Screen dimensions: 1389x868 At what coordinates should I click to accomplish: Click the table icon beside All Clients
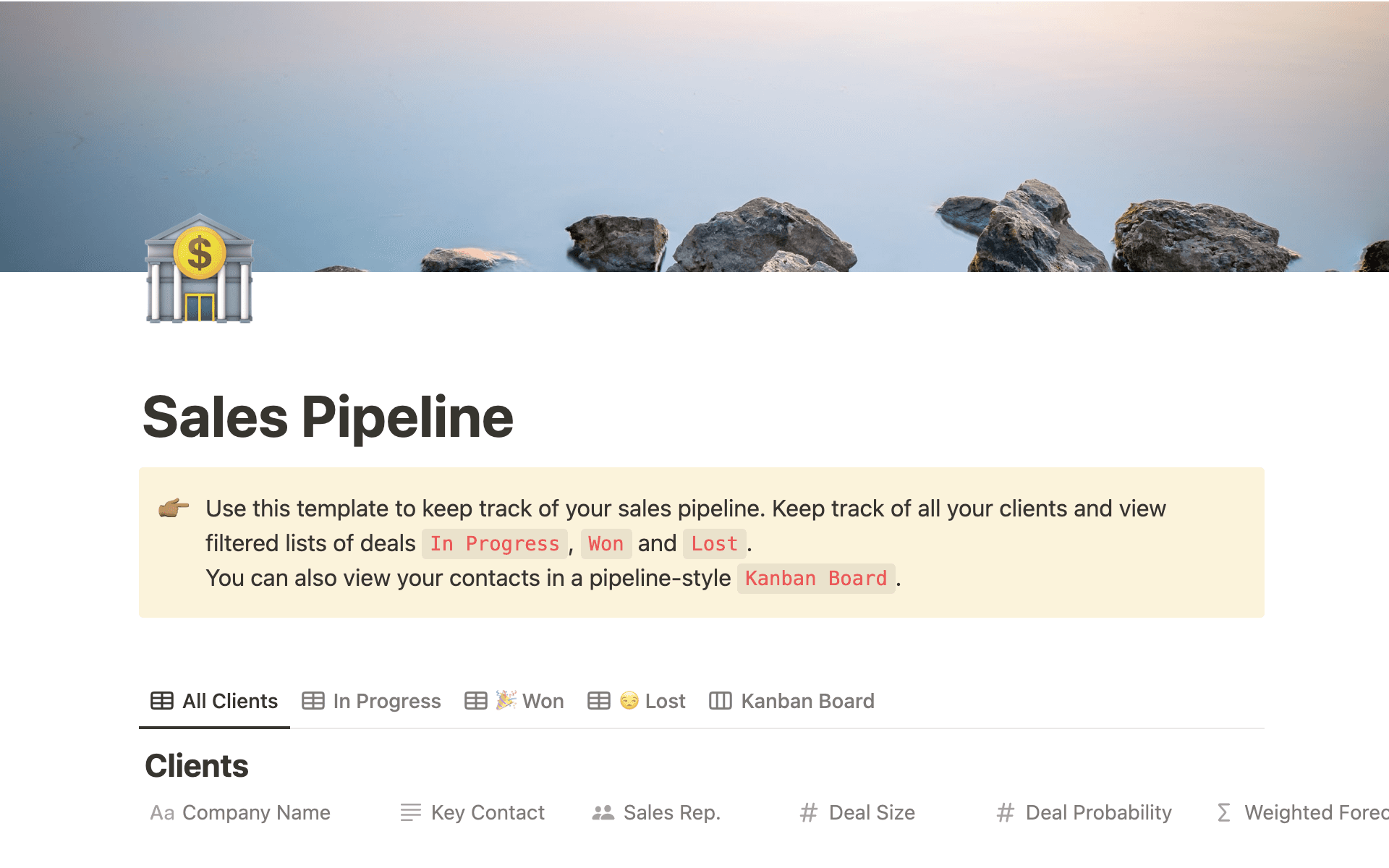point(161,700)
